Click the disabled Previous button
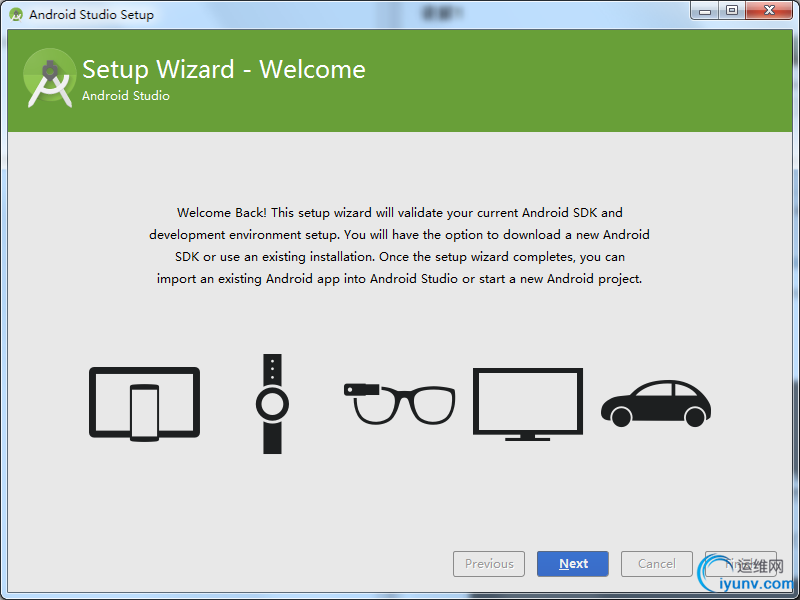Viewport: 800px width, 600px height. (x=489, y=564)
